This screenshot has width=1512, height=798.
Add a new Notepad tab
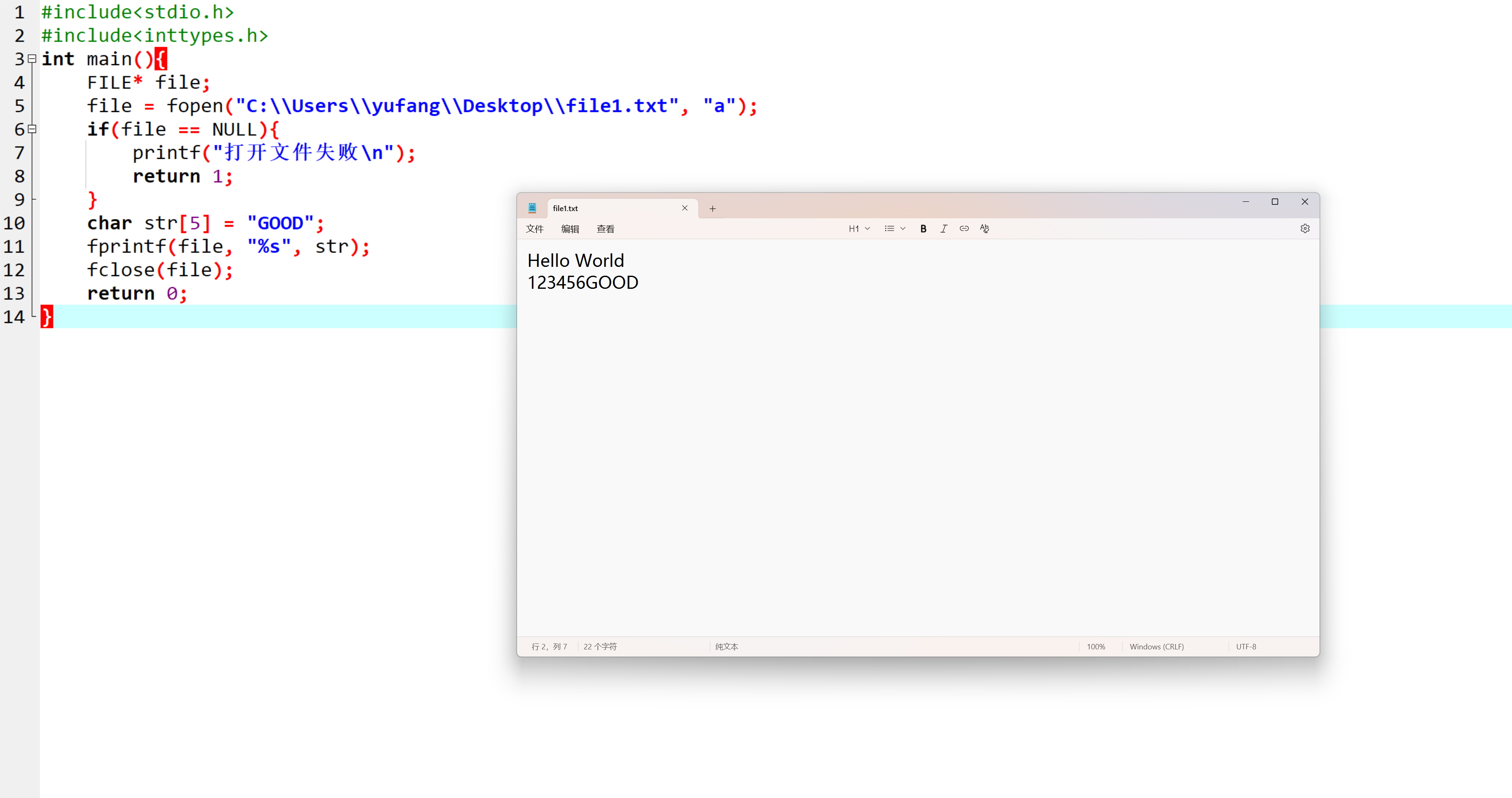(712, 209)
